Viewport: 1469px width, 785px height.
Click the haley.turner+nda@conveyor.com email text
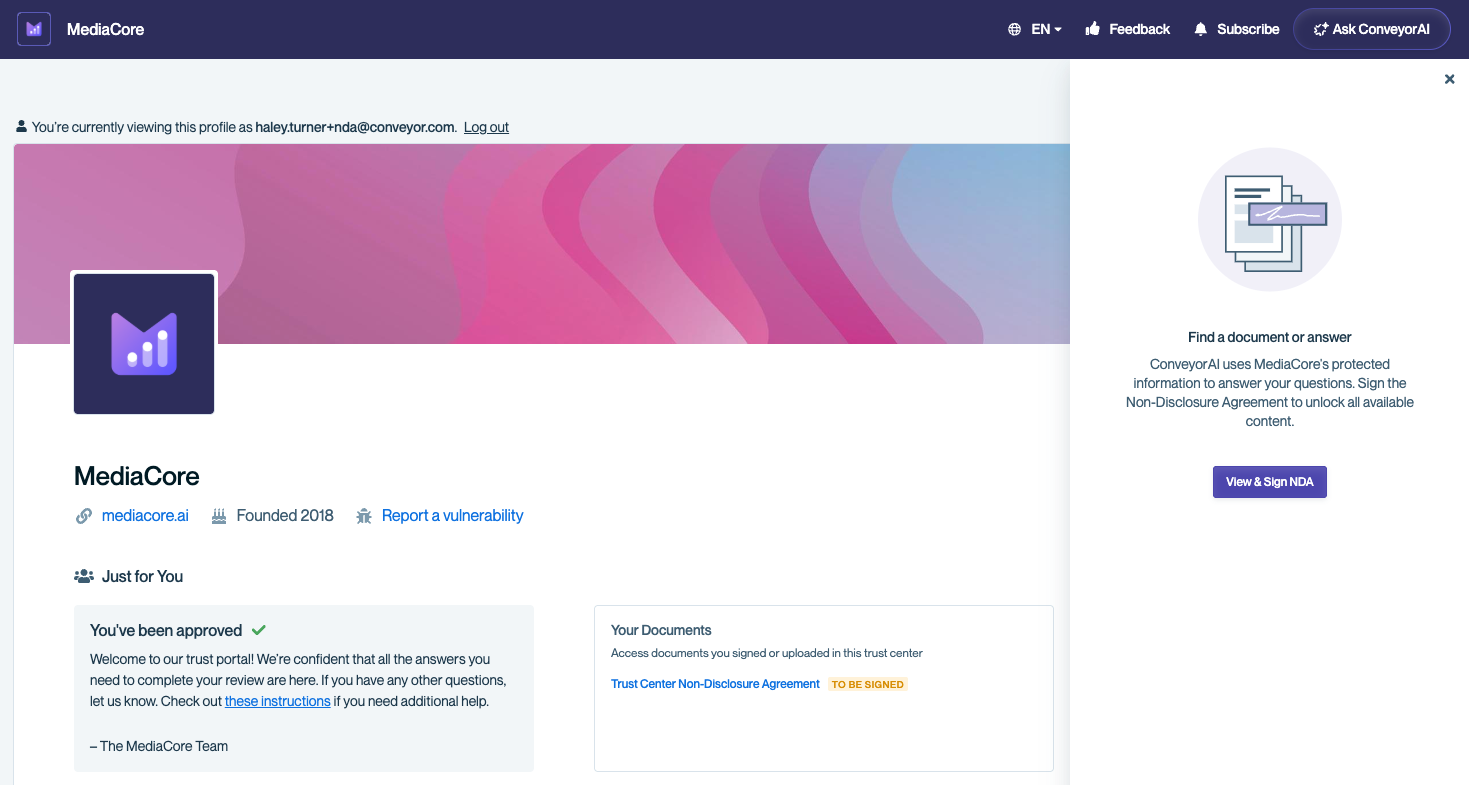(356, 127)
